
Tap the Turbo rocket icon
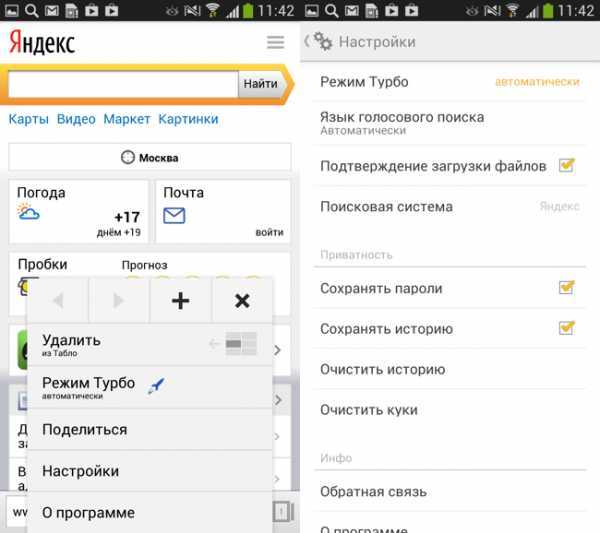pos(157,386)
